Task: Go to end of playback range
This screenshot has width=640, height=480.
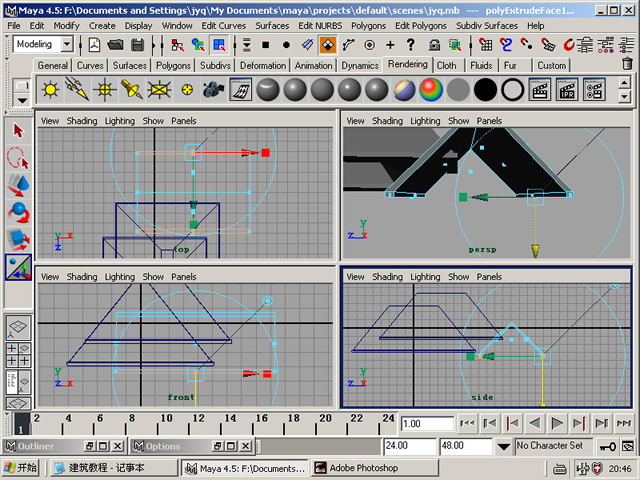Action: [624, 423]
